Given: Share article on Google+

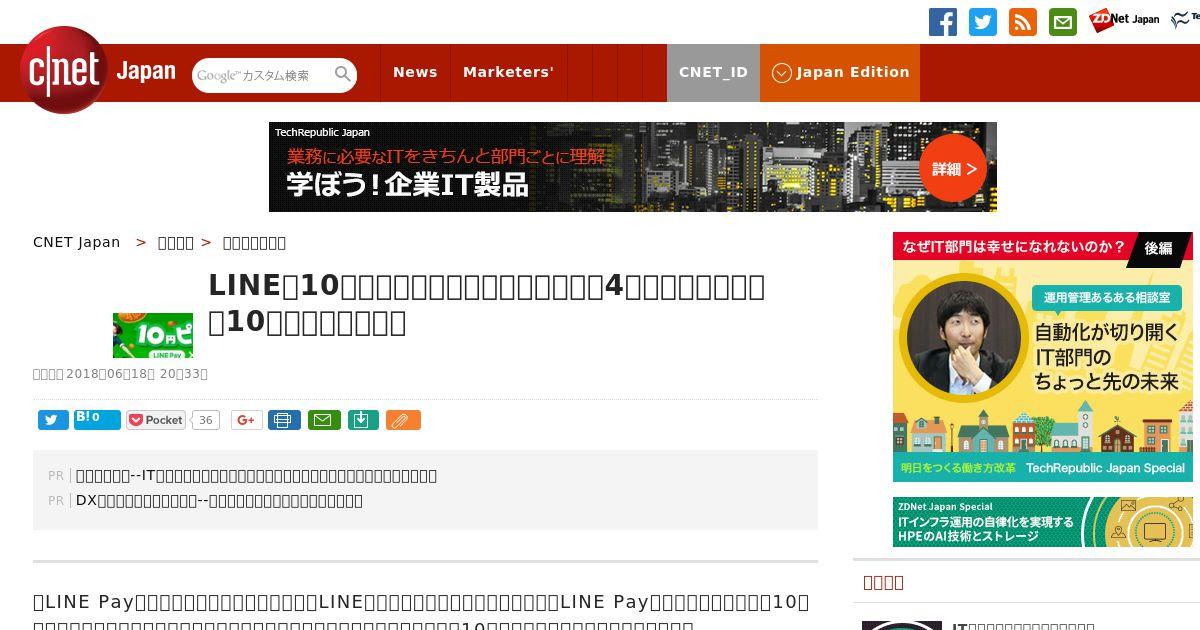Looking at the screenshot, I should coord(247,420).
